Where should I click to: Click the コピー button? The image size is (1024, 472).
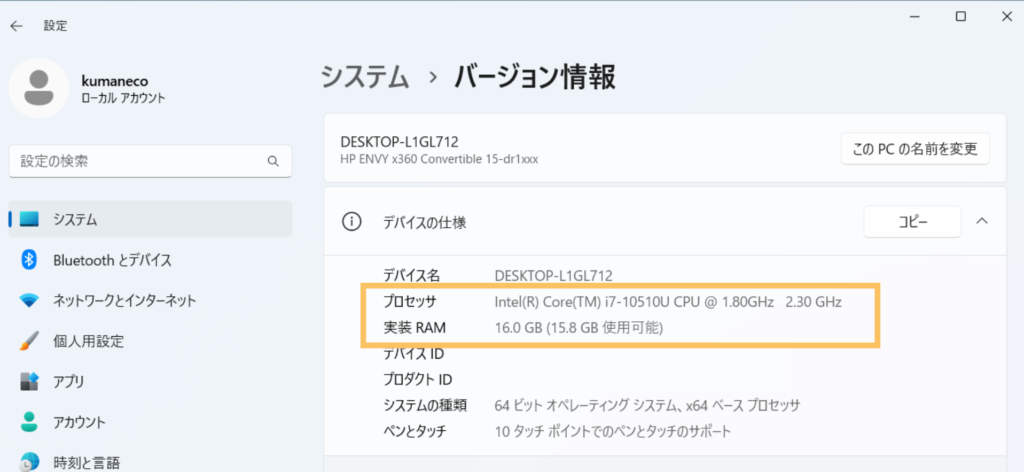[912, 222]
